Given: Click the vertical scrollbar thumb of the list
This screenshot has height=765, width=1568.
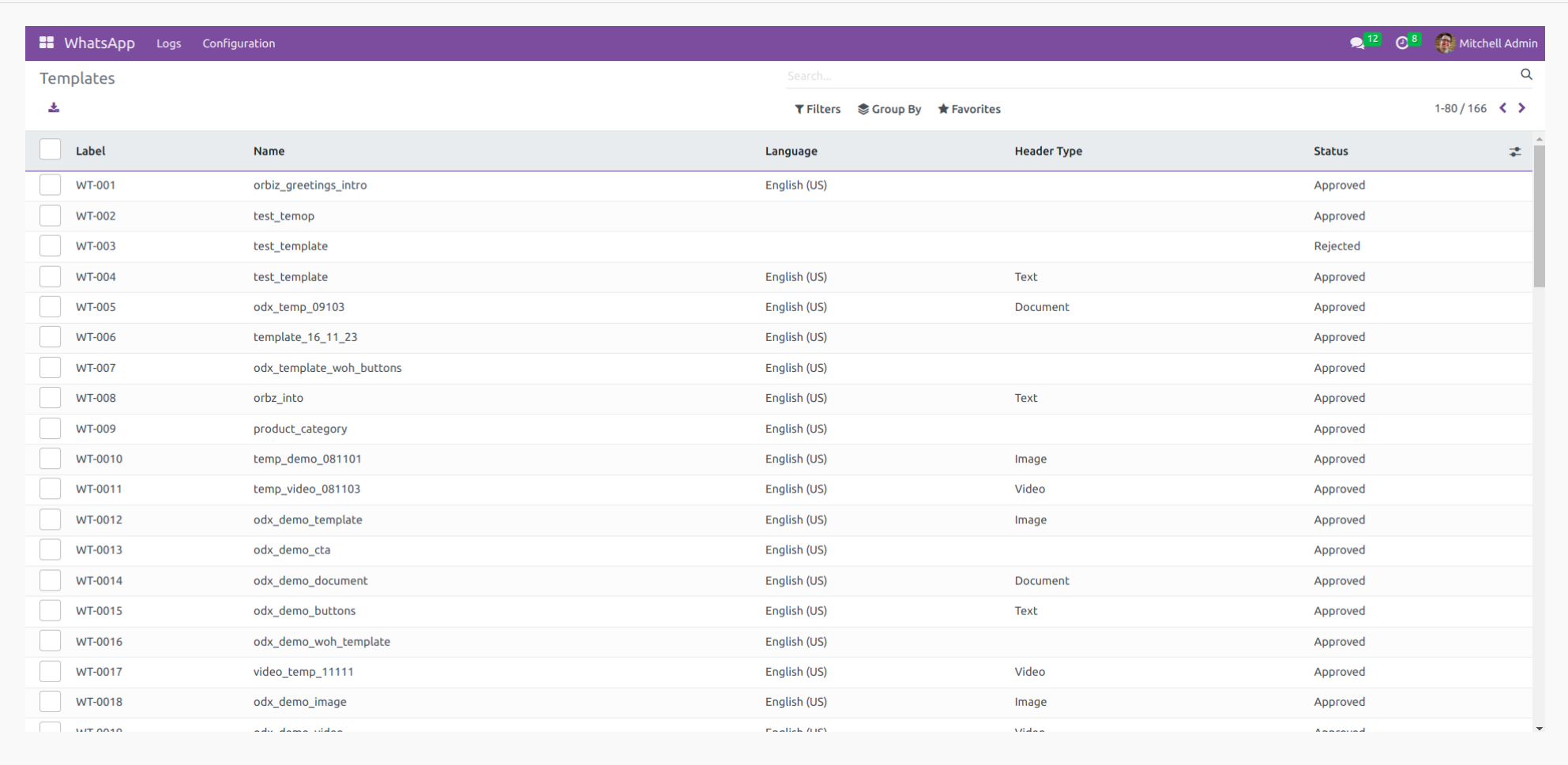Looking at the screenshot, I should tap(1539, 216).
